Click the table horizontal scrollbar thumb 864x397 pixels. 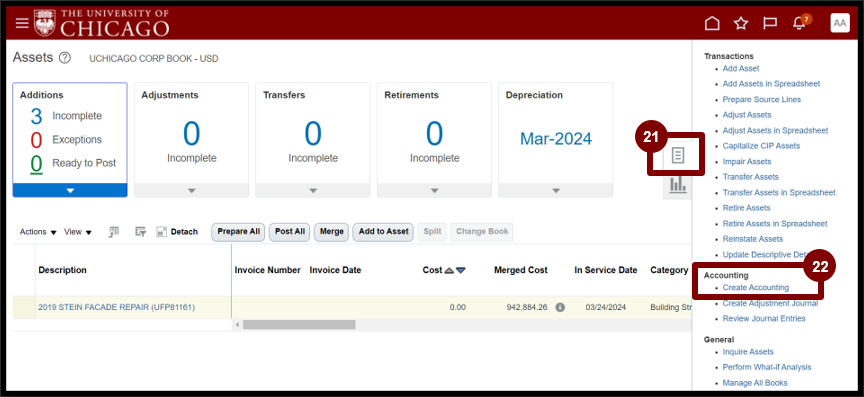pos(299,325)
